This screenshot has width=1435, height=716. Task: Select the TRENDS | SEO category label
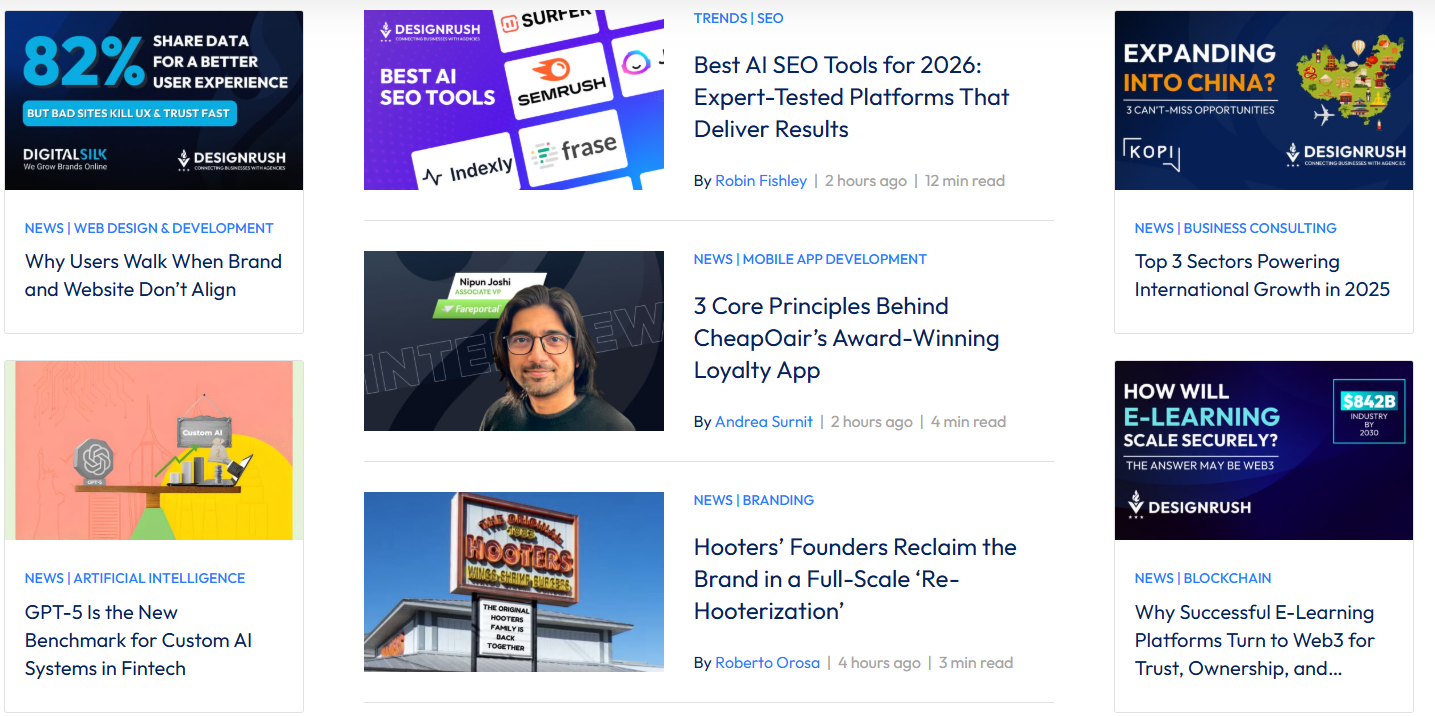click(739, 18)
